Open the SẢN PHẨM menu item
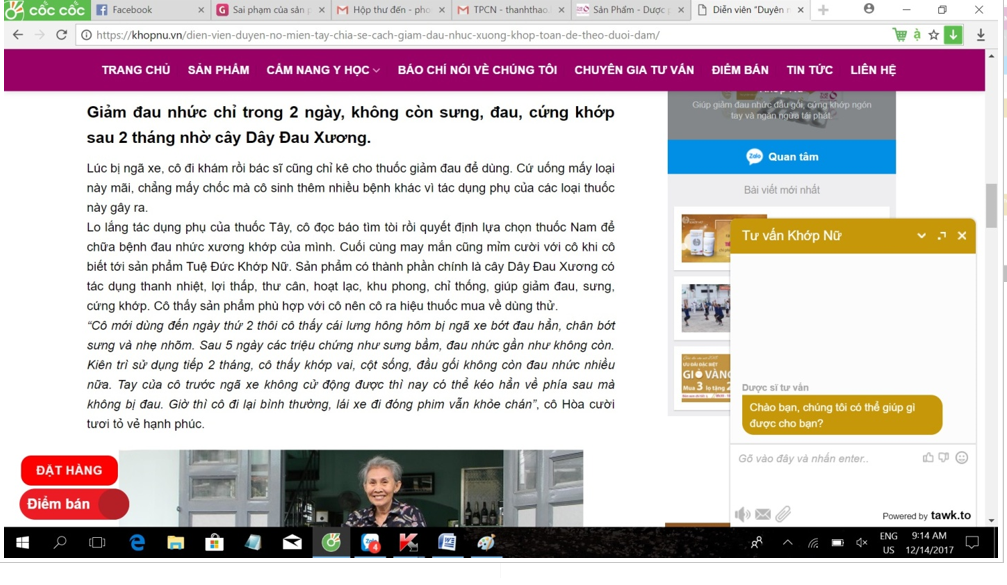 point(218,70)
